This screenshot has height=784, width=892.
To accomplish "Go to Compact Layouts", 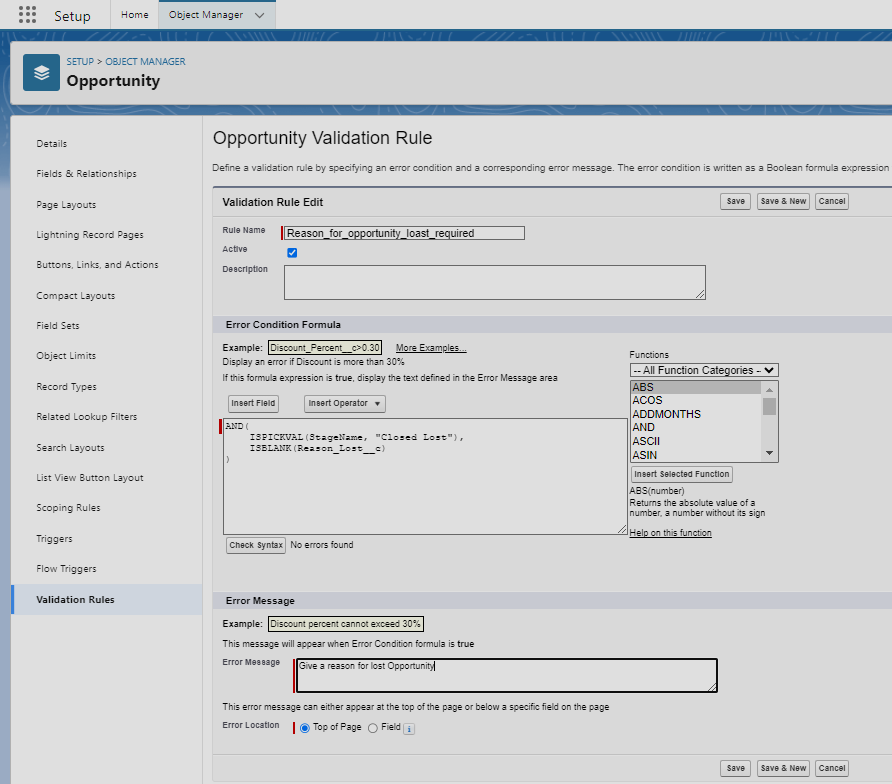I will tap(76, 296).
